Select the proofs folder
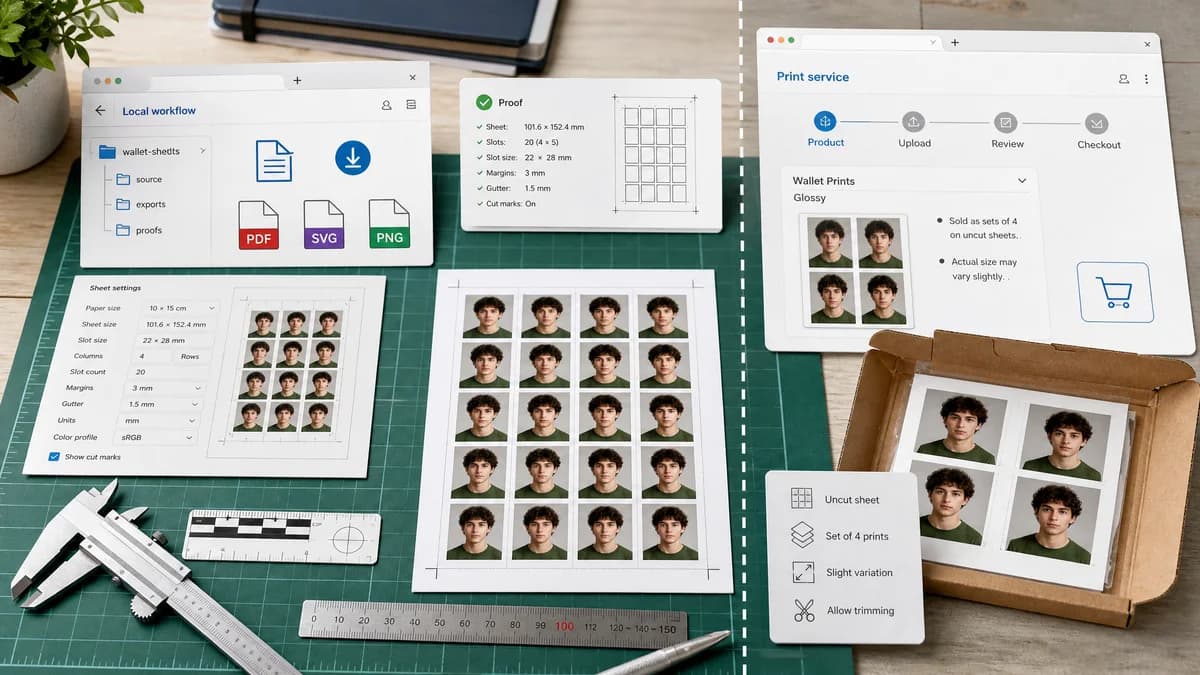The height and width of the screenshot is (675, 1200). (139, 230)
